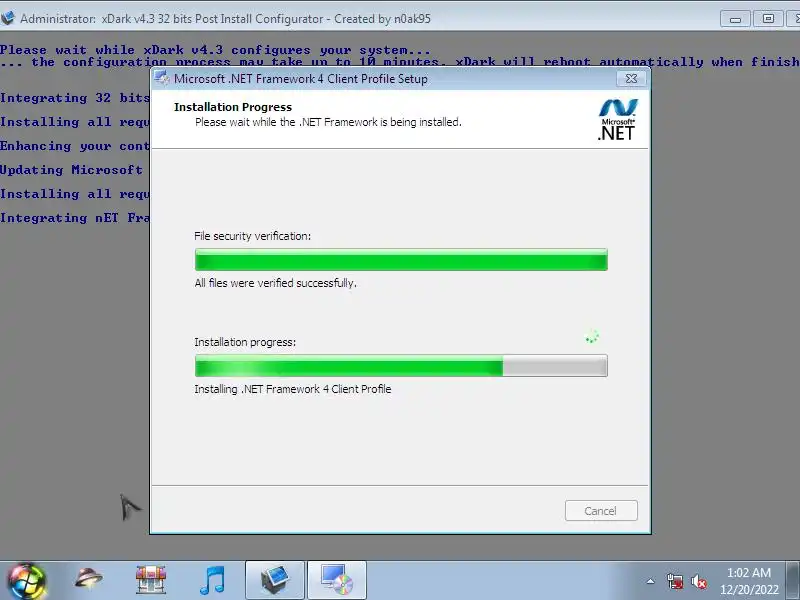Click the muted volume tray icon
800x600 pixels.
pyautogui.click(x=698, y=581)
